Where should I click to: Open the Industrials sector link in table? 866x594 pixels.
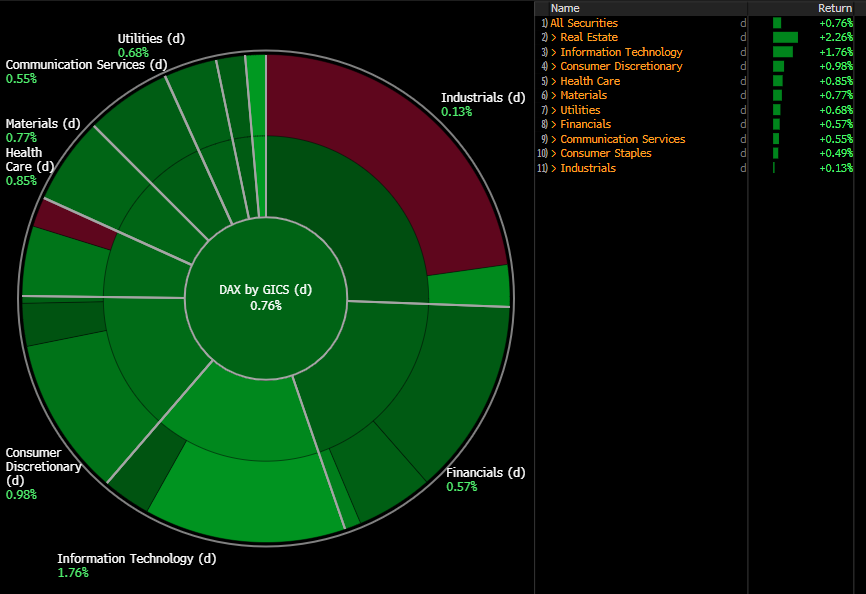588,168
